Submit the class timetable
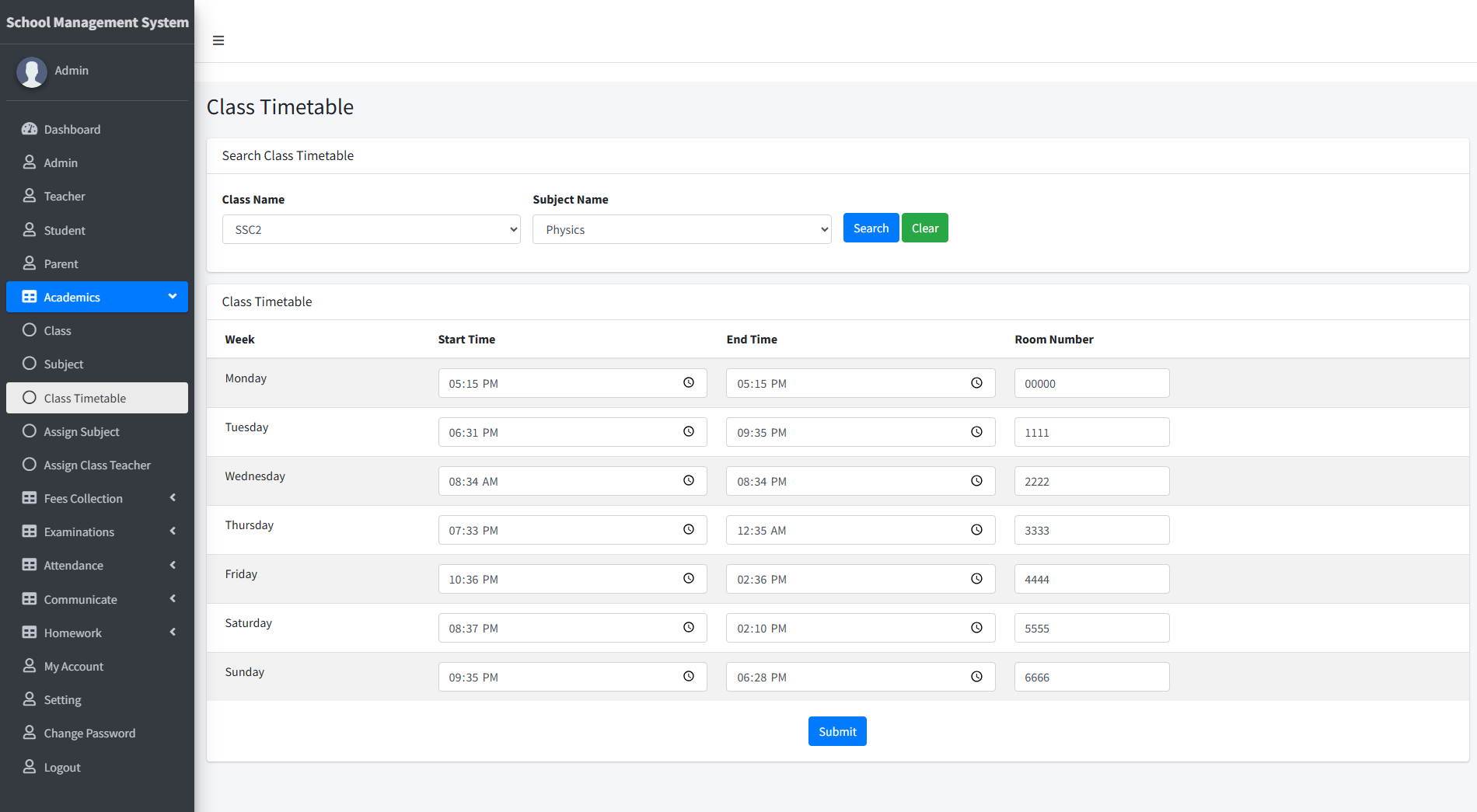The width and height of the screenshot is (1477, 812). [x=836, y=731]
